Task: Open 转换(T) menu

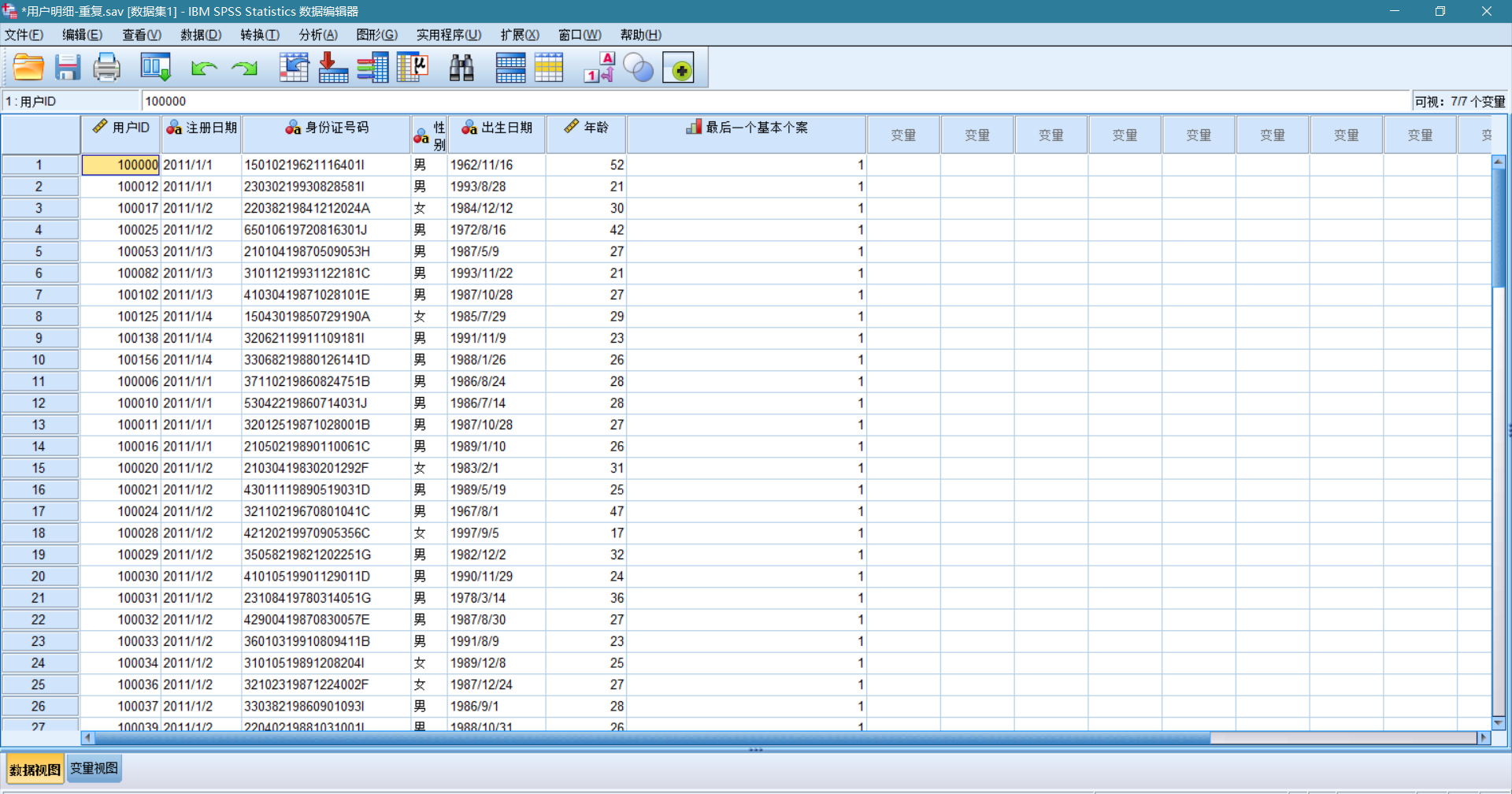Action: tap(260, 35)
